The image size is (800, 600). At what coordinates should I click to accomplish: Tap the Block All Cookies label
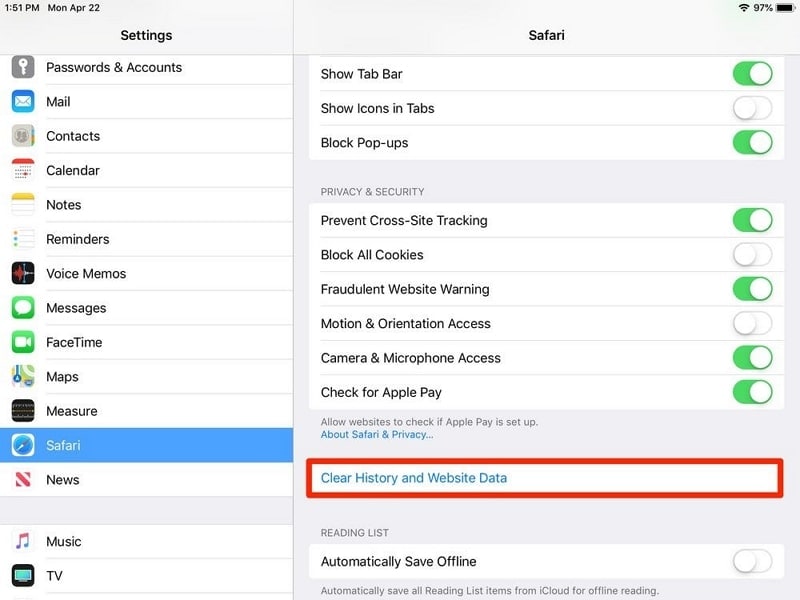coord(372,255)
